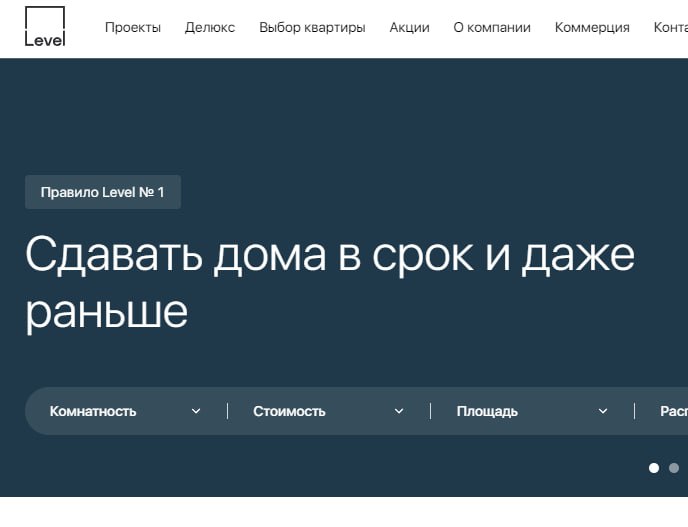Open Выбор квартиры in the navigation
The image size is (688, 527).
312,27
